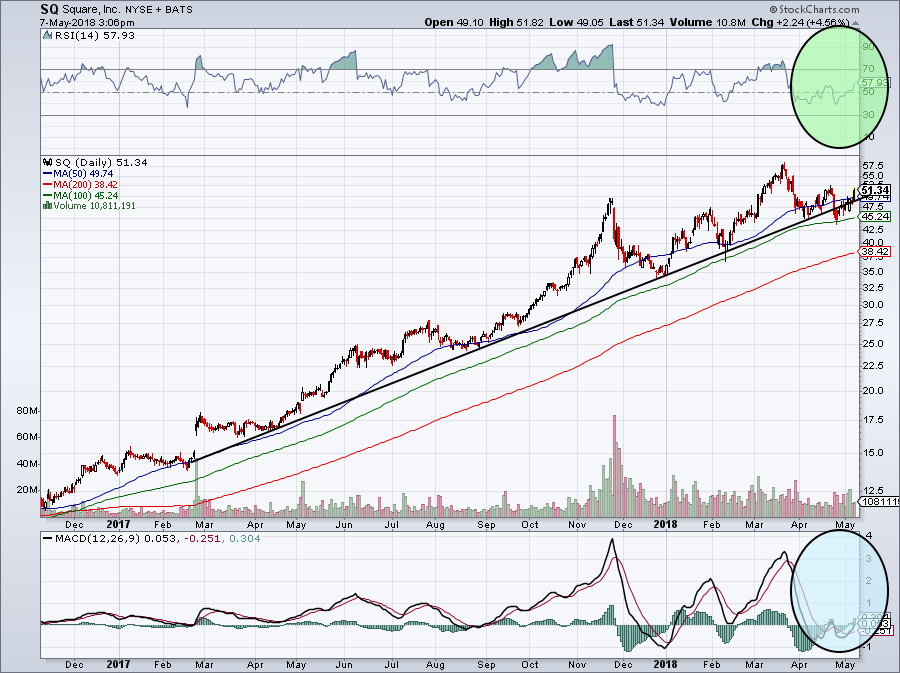The image size is (900, 673).
Task: Click the 2017 year label under the volume bars
Action: click(118, 524)
